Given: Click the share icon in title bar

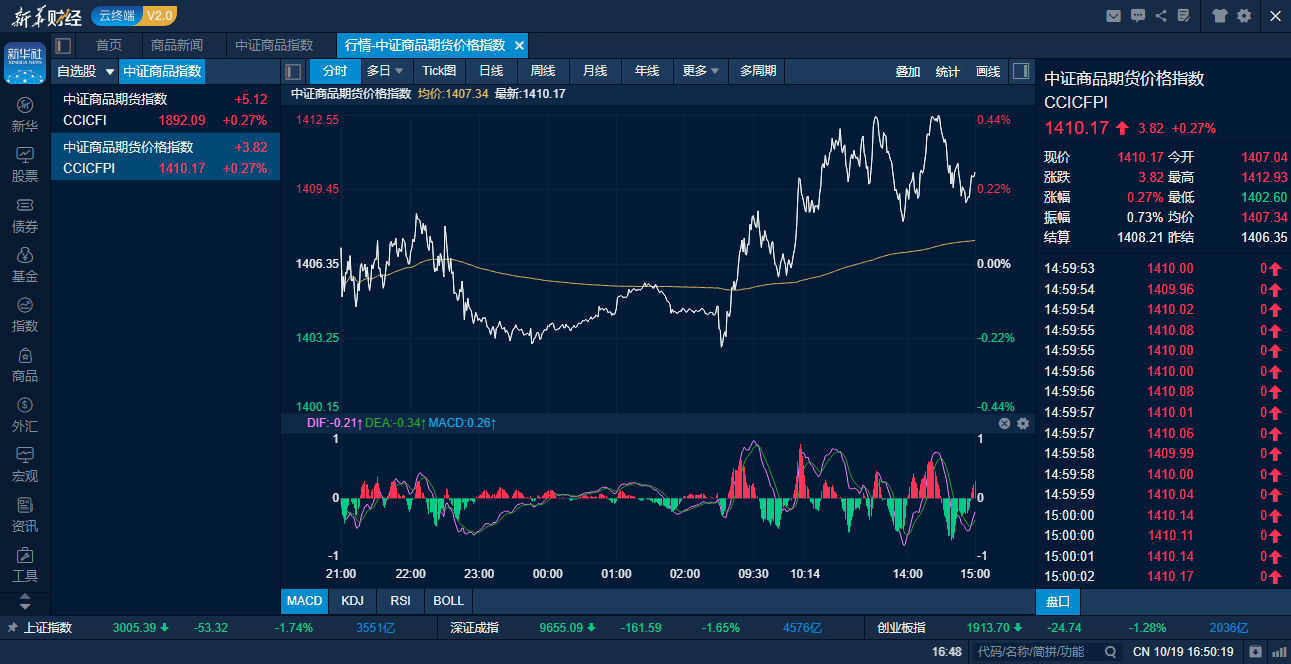Looking at the screenshot, I should [x=1162, y=15].
